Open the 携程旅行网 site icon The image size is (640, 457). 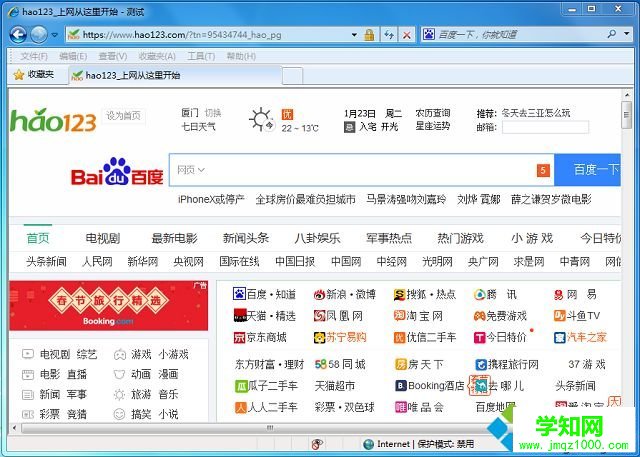(482, 364)
